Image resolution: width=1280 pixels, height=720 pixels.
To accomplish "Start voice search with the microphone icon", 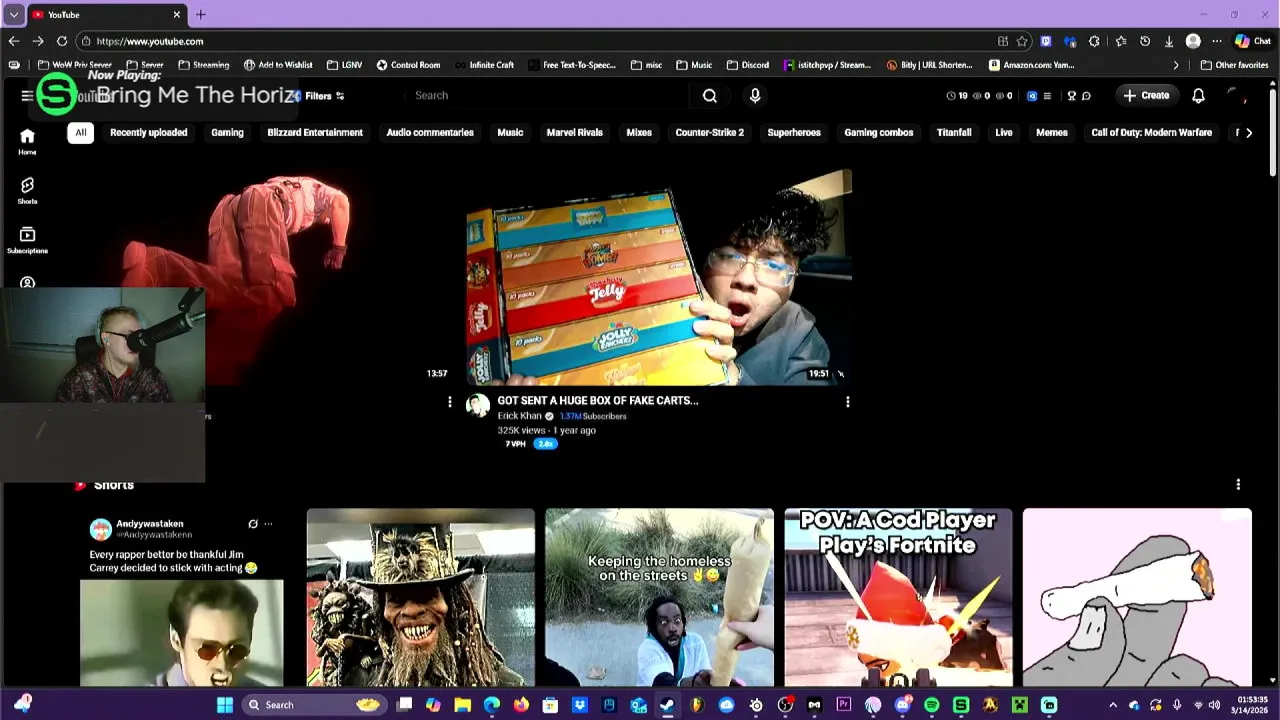I will pos(755,96).
